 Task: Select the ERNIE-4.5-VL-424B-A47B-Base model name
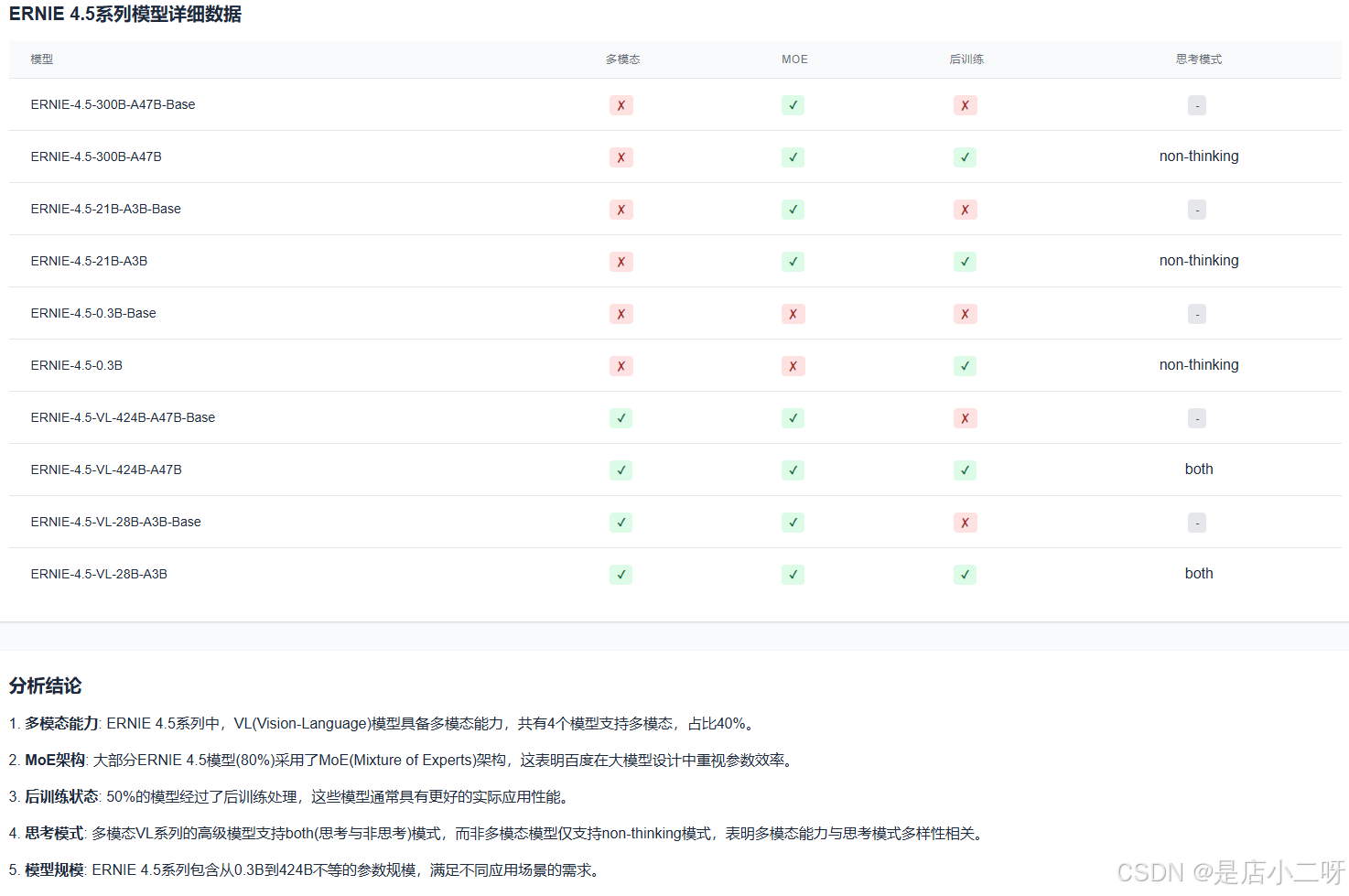pyautogui.click(x=123, y=417)
